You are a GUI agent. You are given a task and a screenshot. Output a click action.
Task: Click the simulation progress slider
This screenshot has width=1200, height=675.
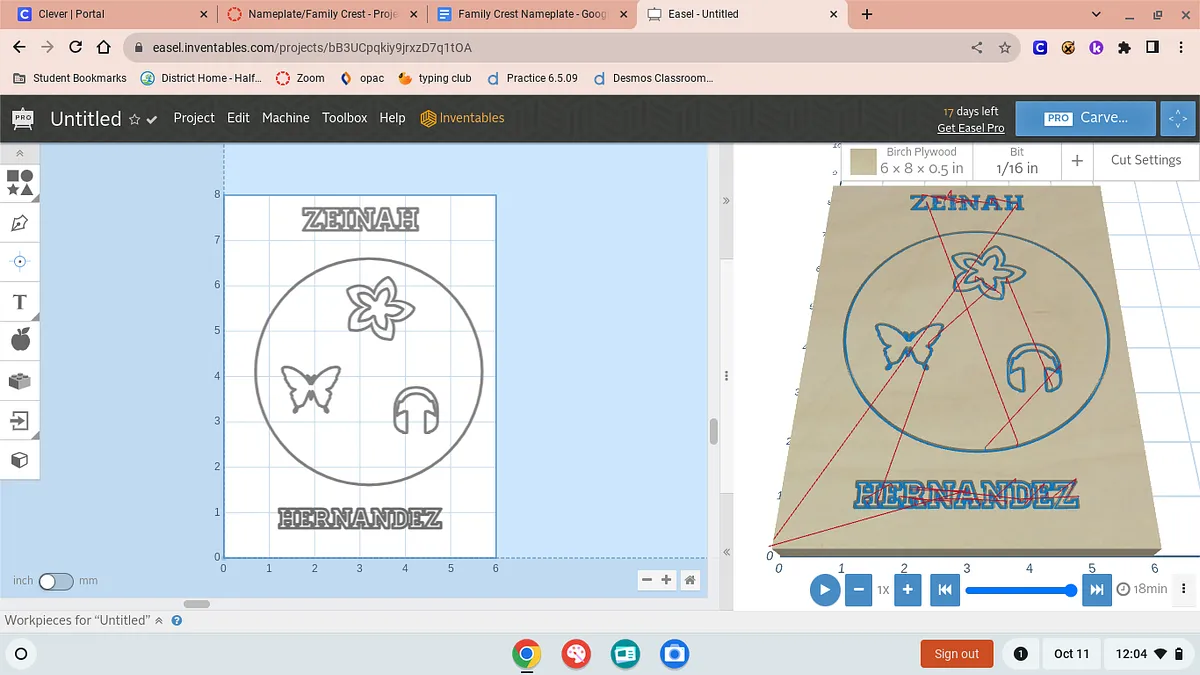click(1018, 590)
